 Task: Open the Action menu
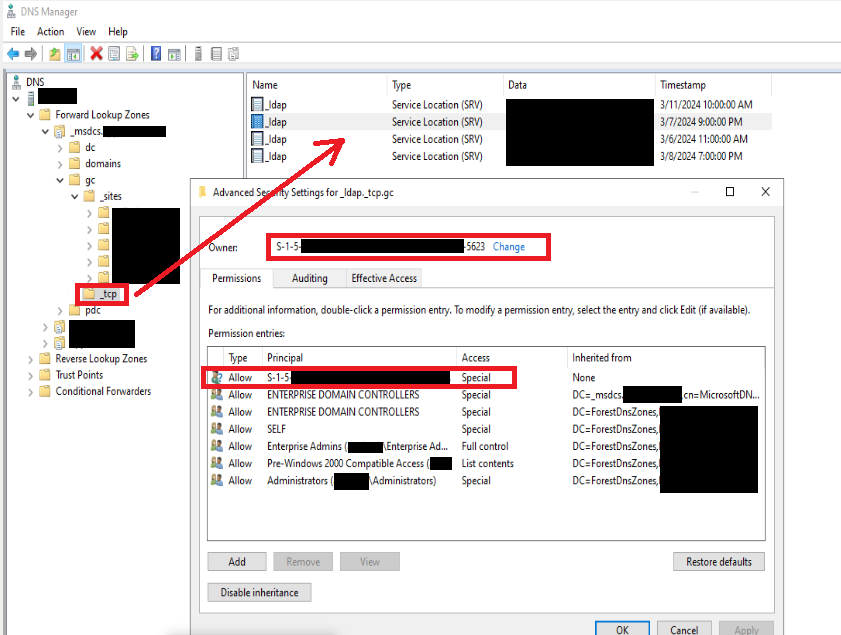pyautogui.click(x=50, y=32)
